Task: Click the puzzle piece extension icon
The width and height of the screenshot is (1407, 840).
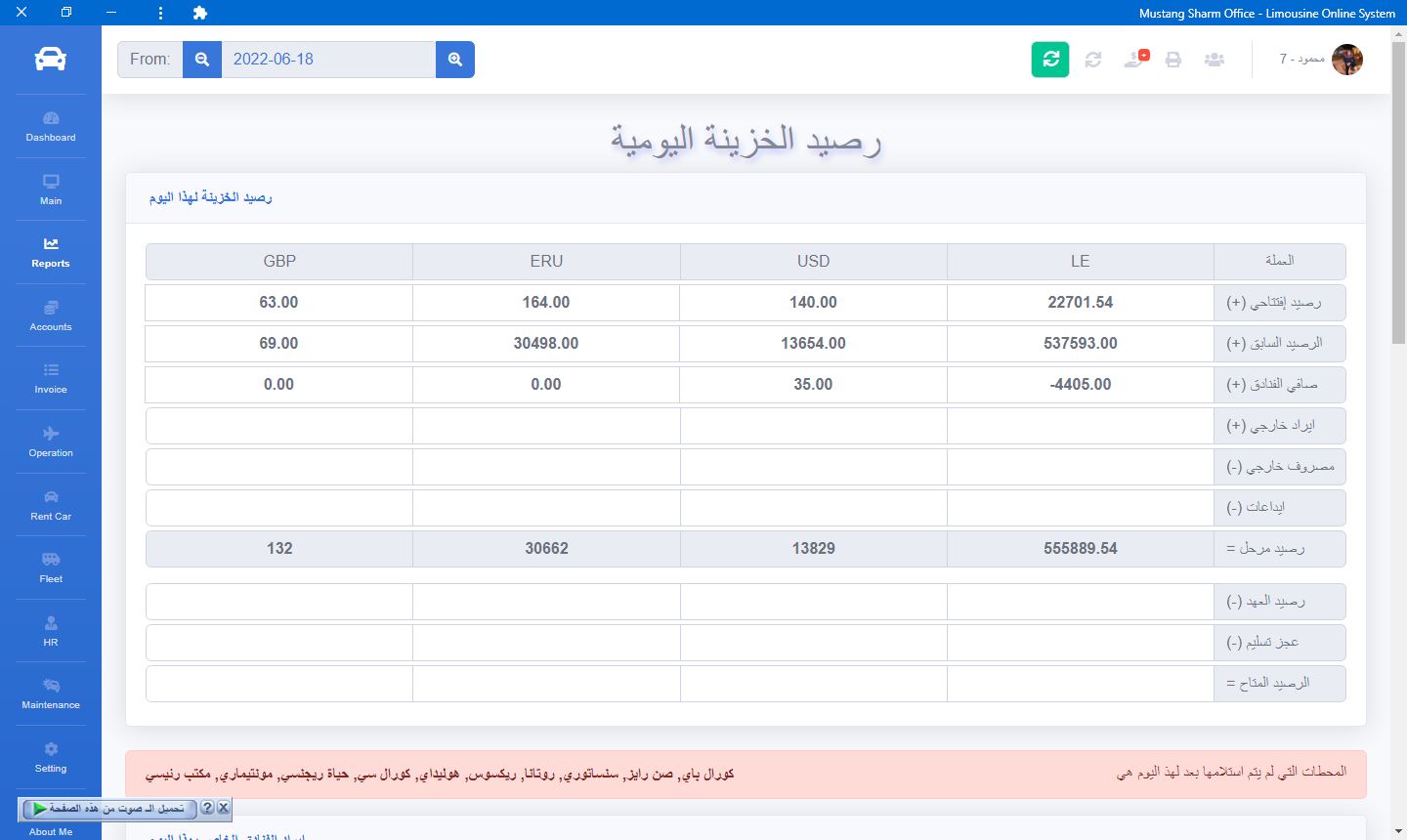Action: point(200,13)
